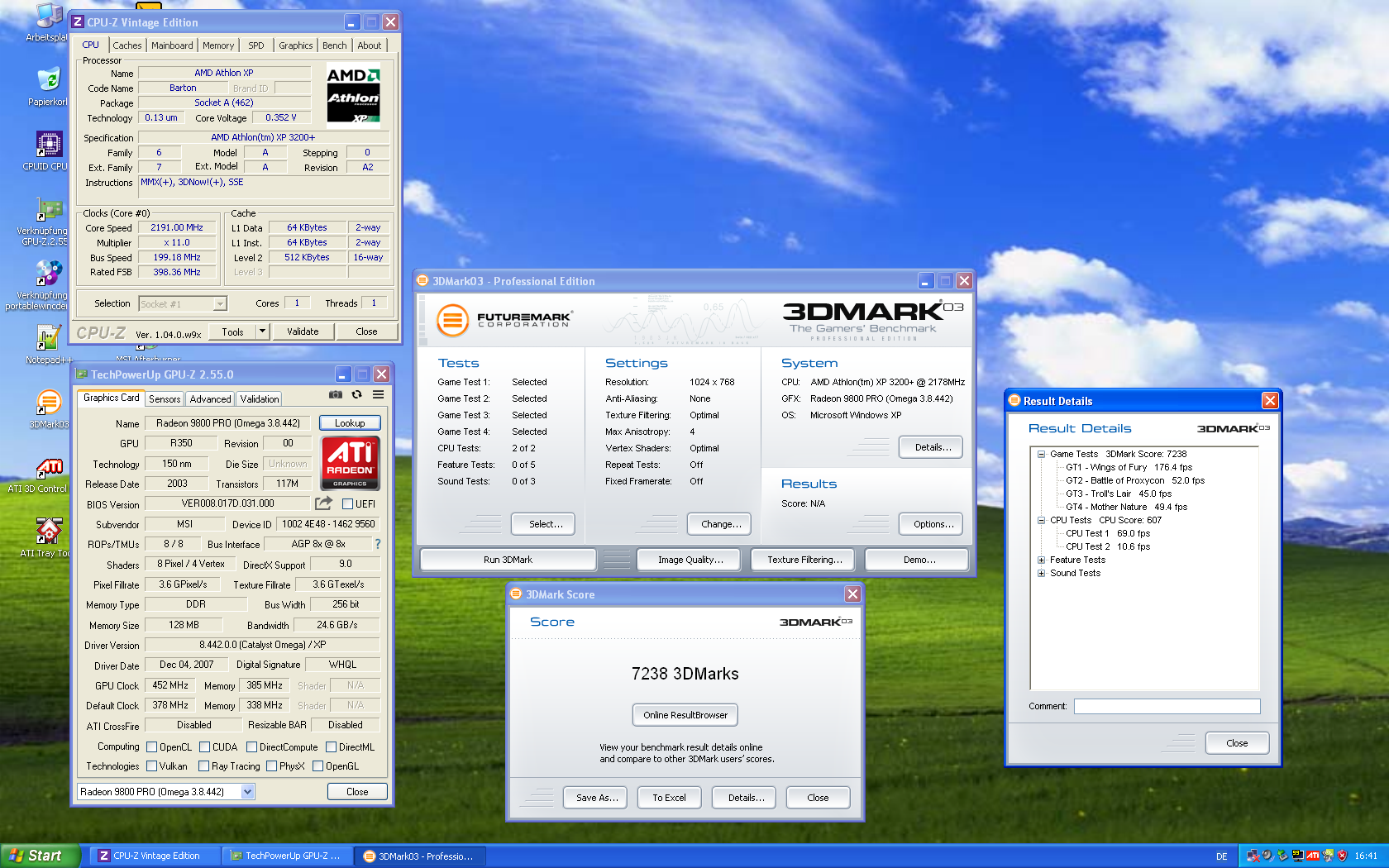Click the GT2 - Battle of Proxycon row
Viewport: 1389px width, 868px height.
[x=1134, y=480]
